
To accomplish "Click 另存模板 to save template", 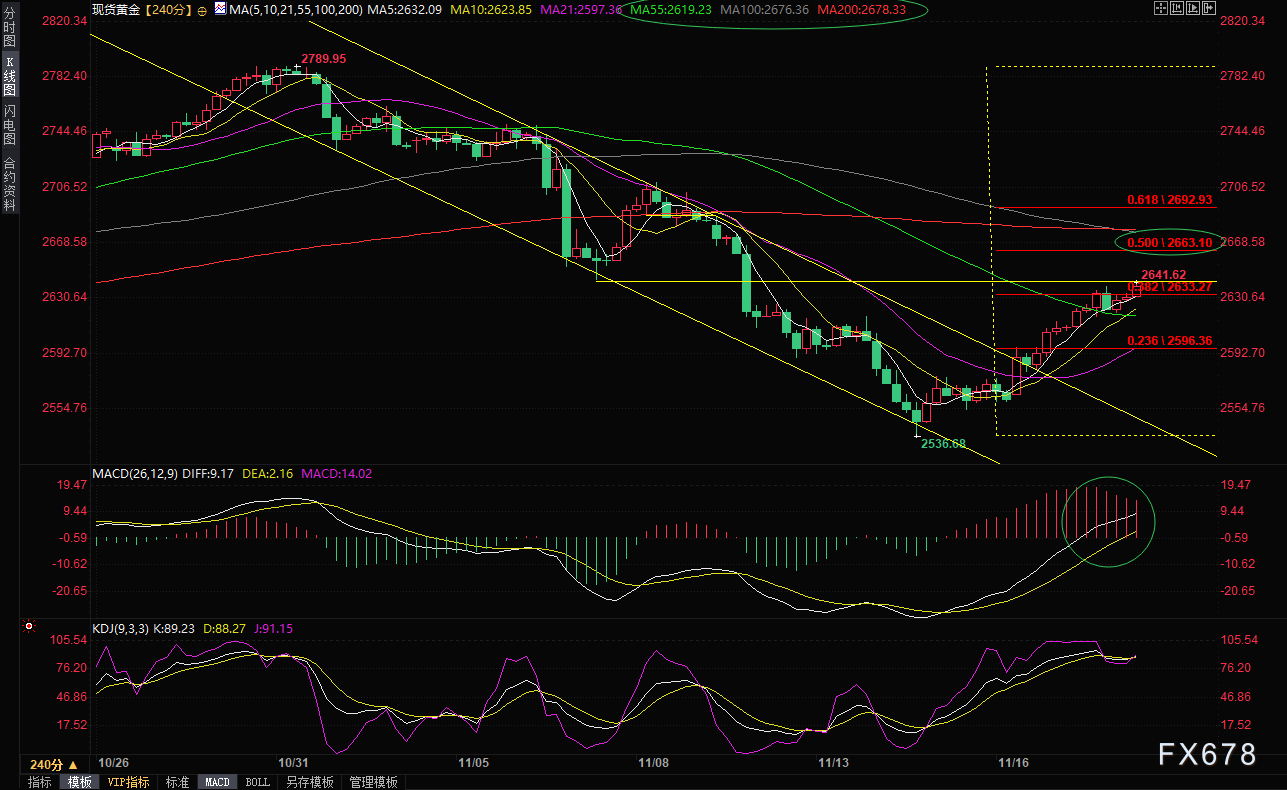I will click(x=309, y=782).
